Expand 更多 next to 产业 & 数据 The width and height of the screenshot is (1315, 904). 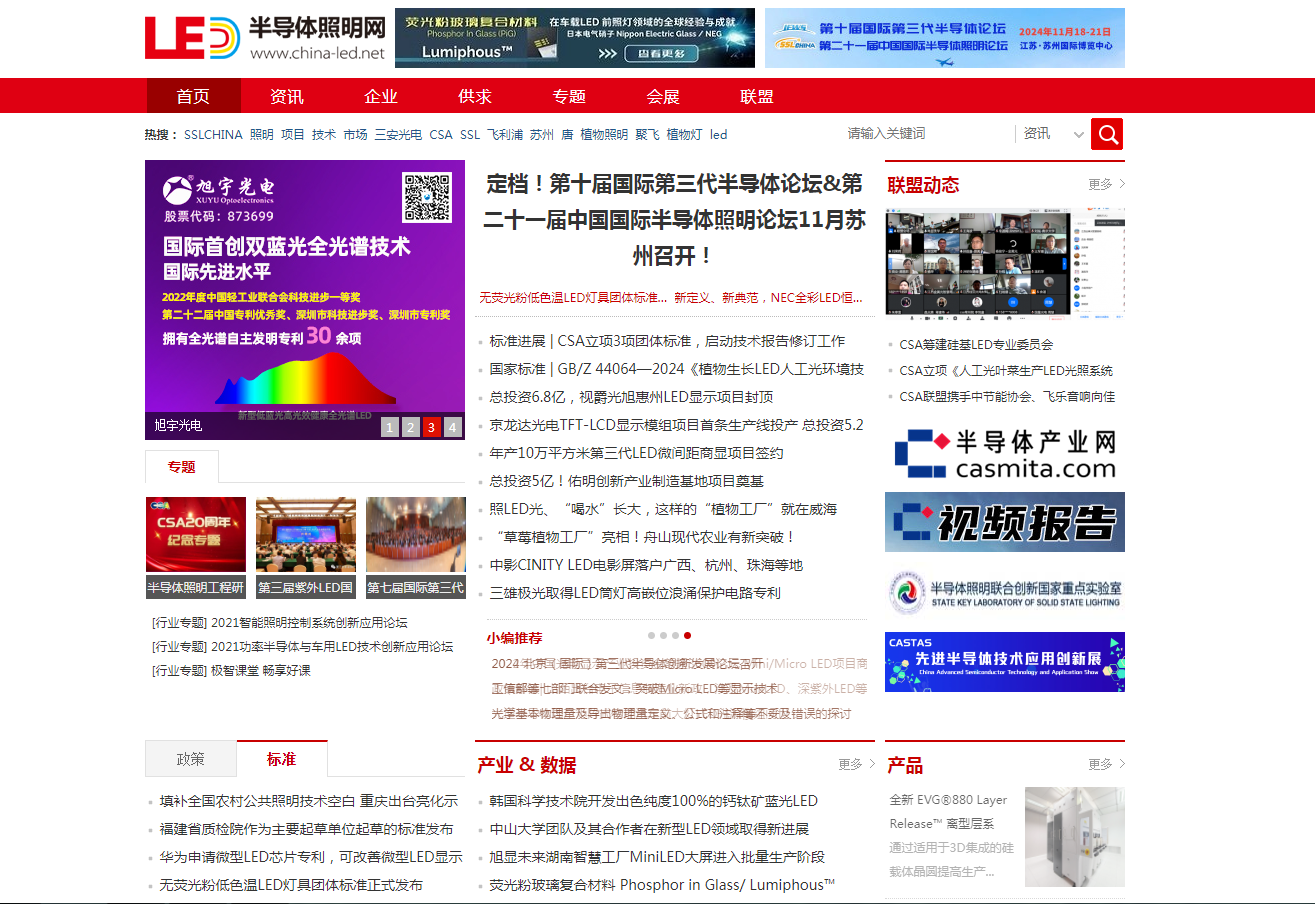tap(856, 764)
